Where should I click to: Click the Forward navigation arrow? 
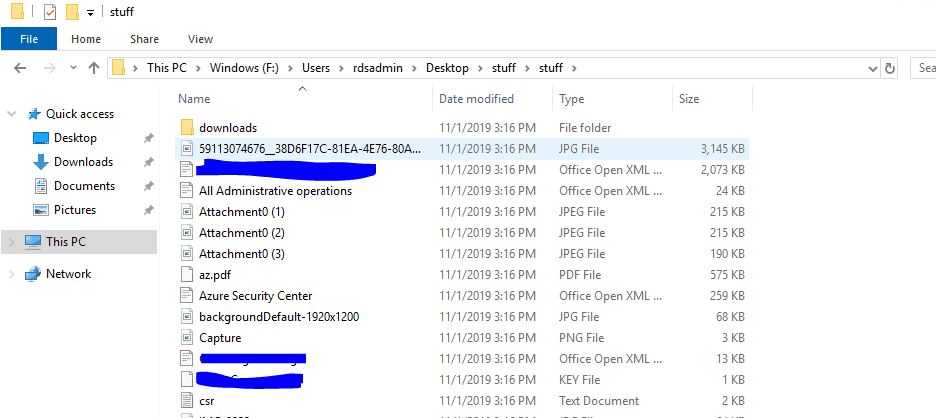tap(48, 68)
